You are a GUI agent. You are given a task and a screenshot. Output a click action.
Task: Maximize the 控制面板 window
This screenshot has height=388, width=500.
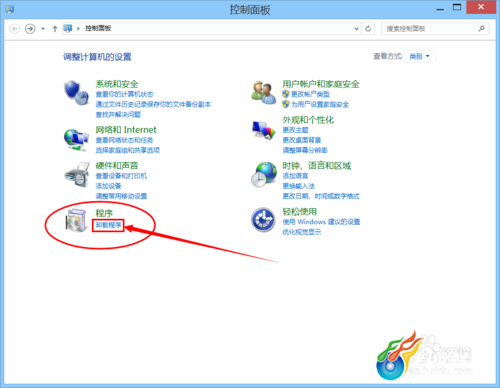coord(457,8)
